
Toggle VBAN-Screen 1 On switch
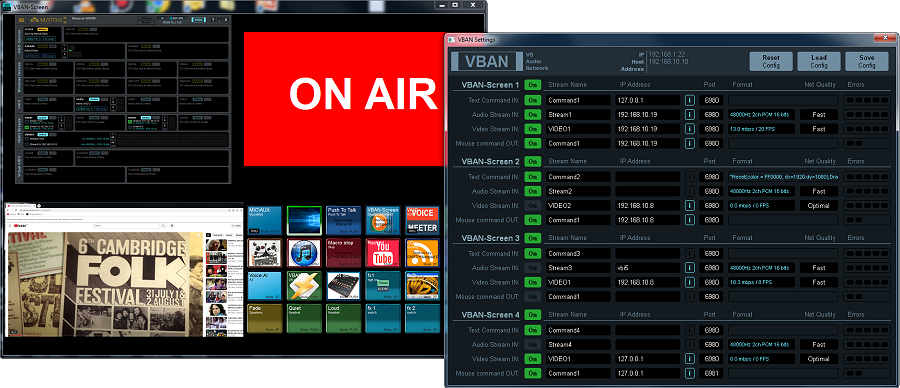[x=533, y=85]
